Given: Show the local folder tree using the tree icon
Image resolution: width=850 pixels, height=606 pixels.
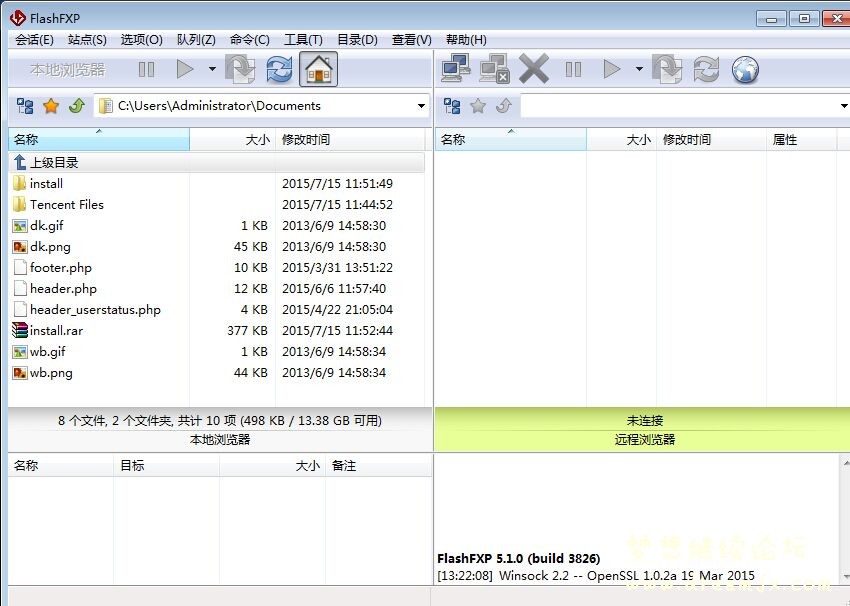Looking at the screenshot, I should 25,106.
